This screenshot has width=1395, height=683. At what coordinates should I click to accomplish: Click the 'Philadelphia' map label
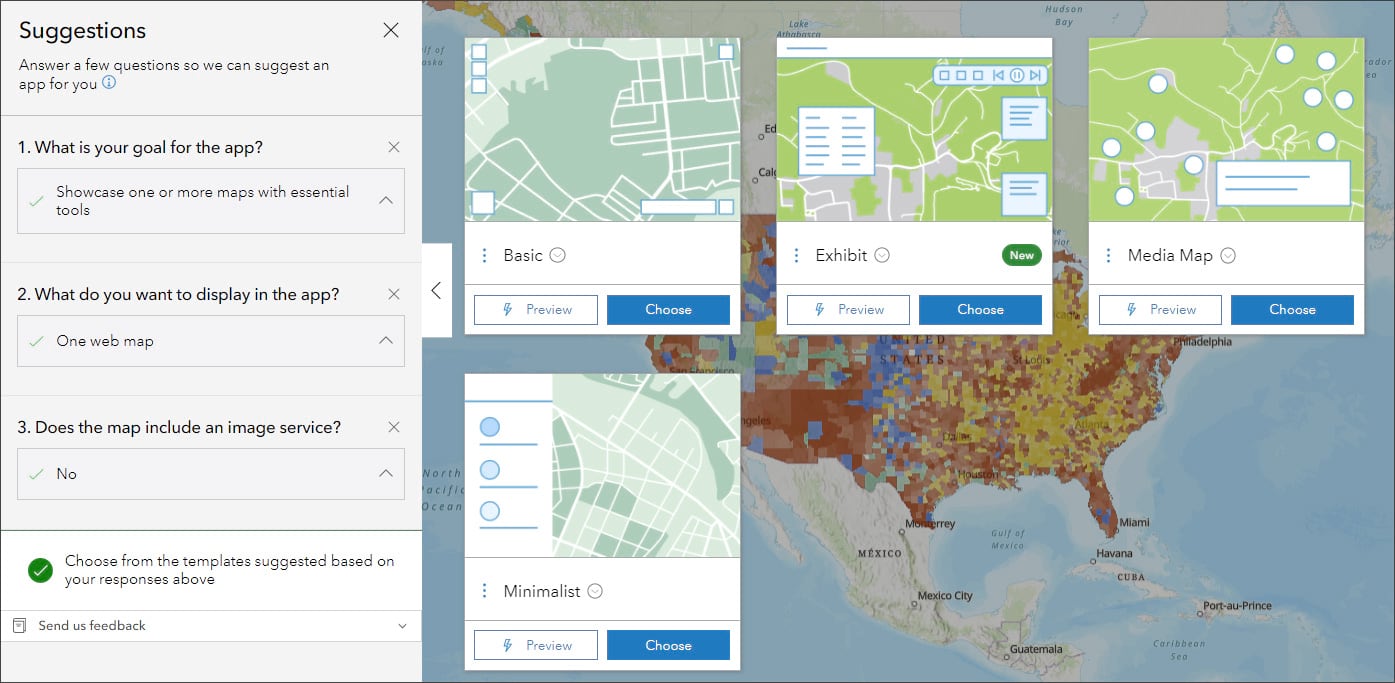[1200, 341]
